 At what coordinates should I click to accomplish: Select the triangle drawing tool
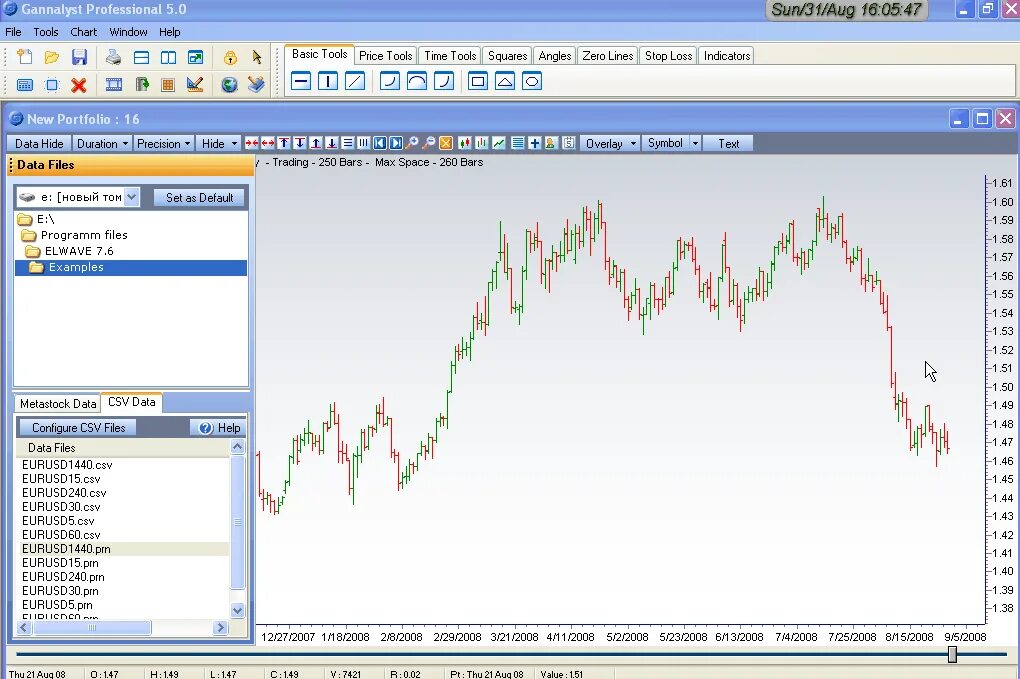pos(505,81)
